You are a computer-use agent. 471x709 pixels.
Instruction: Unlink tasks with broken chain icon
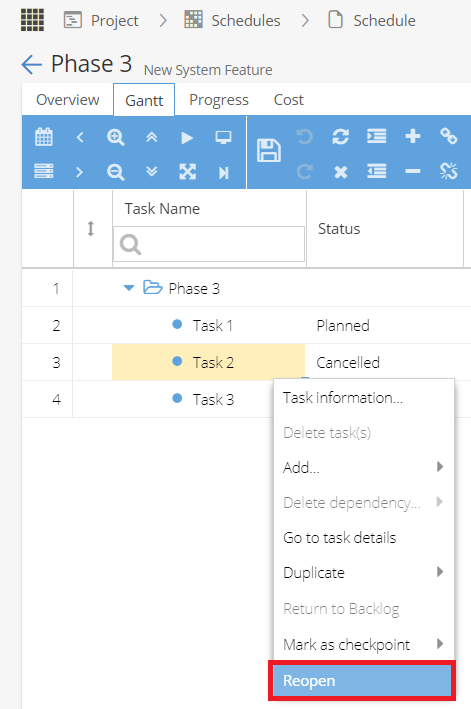(x=448, y=171)
